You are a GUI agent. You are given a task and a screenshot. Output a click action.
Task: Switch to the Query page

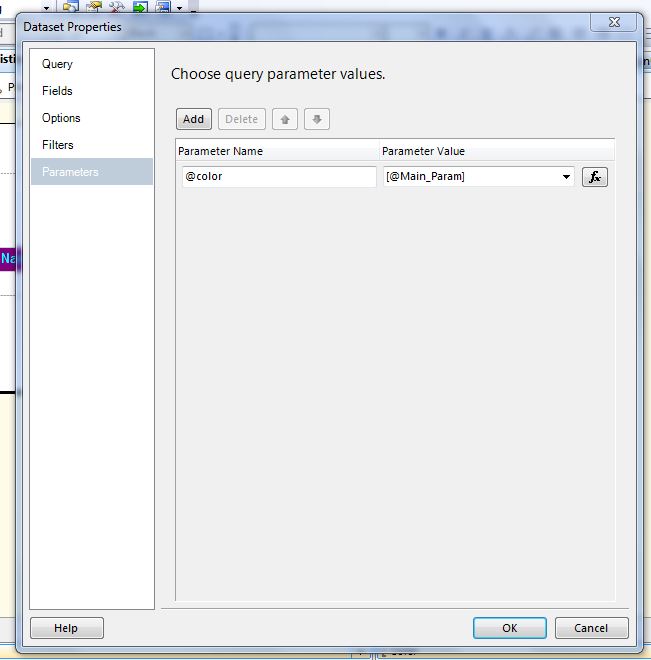point(57,64)
